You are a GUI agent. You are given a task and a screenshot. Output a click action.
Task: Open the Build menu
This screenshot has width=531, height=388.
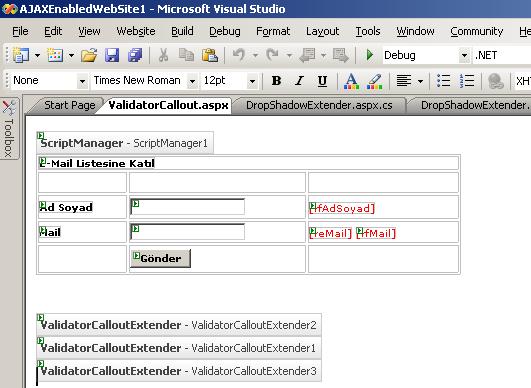tap(182, 31)
